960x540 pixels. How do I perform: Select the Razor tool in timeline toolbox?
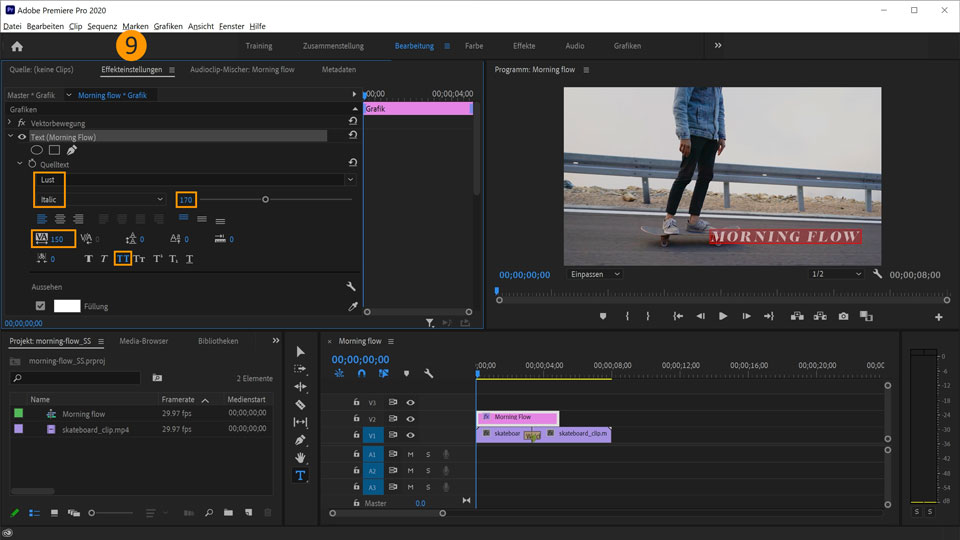(x=300, y=404)
